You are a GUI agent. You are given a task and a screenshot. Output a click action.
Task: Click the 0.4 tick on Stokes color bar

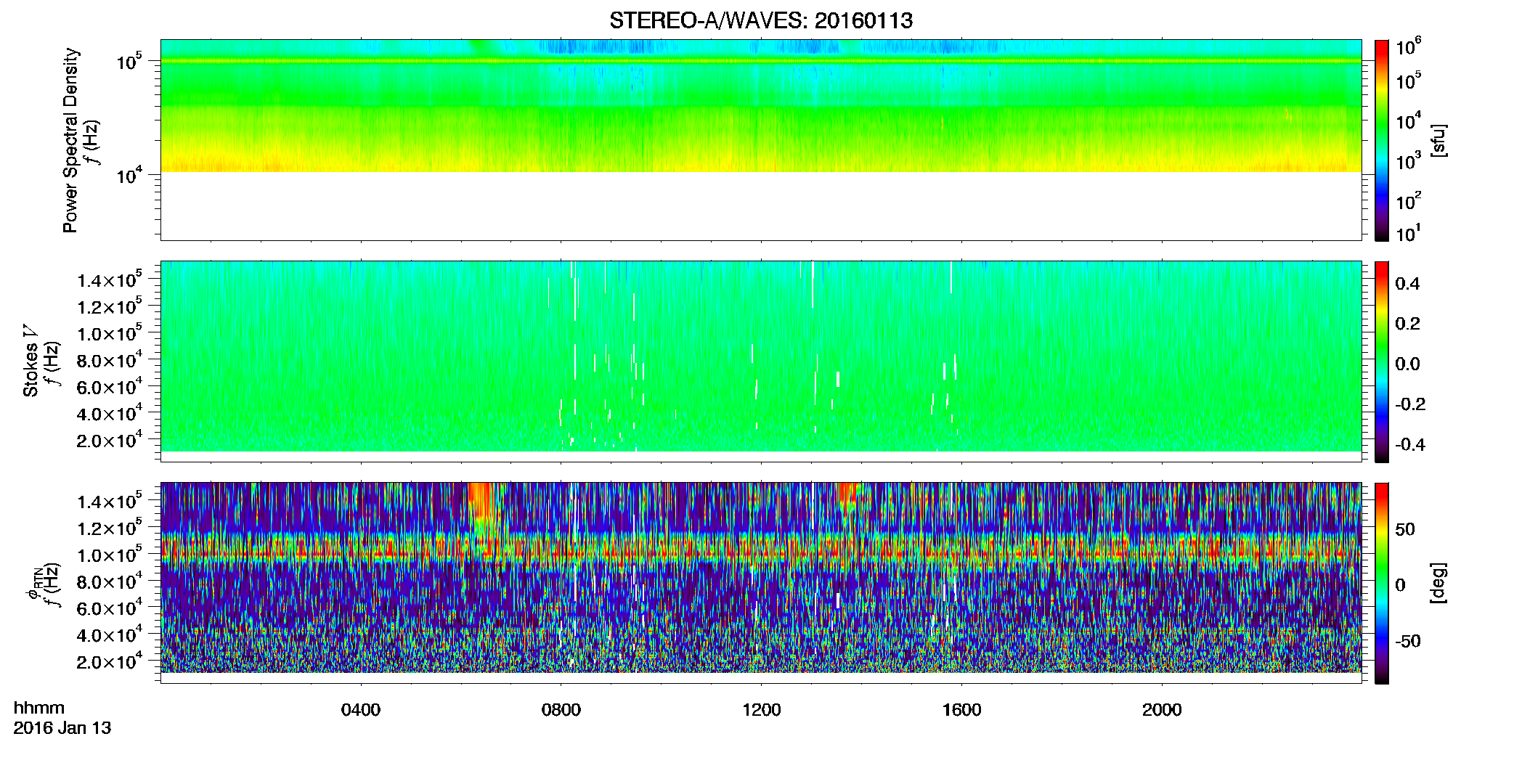(x=1407, y=284)
